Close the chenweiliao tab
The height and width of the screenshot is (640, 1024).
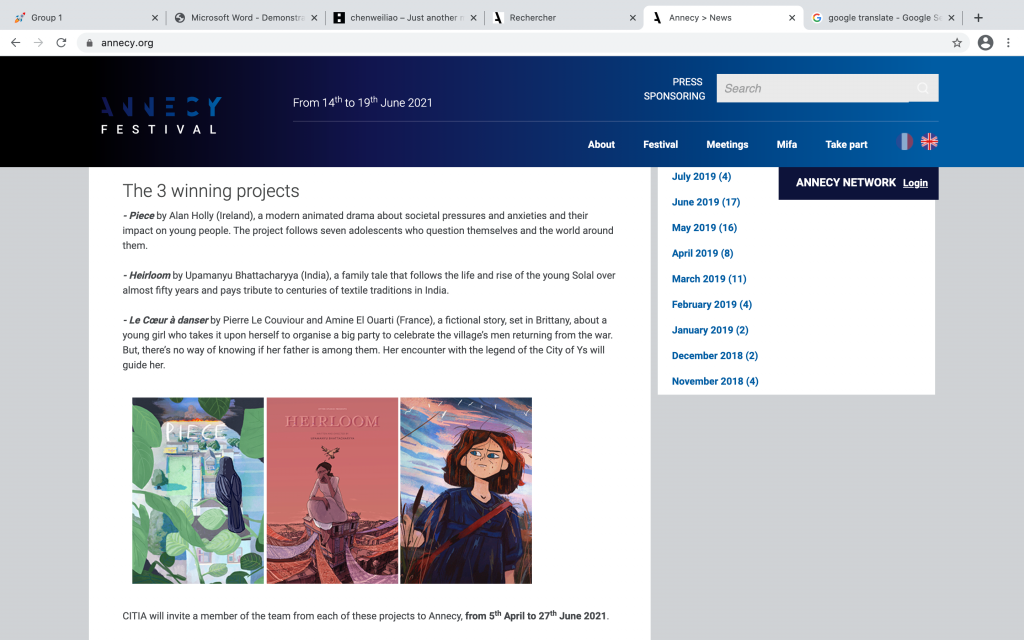pos(473,18)
